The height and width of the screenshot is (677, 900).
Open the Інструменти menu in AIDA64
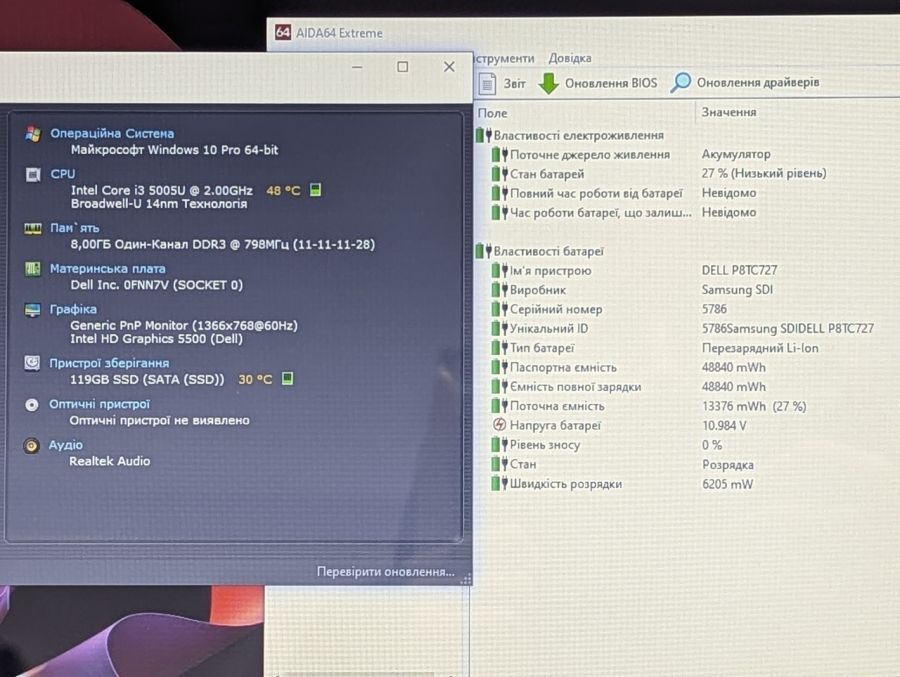click(x=504, y=58)
